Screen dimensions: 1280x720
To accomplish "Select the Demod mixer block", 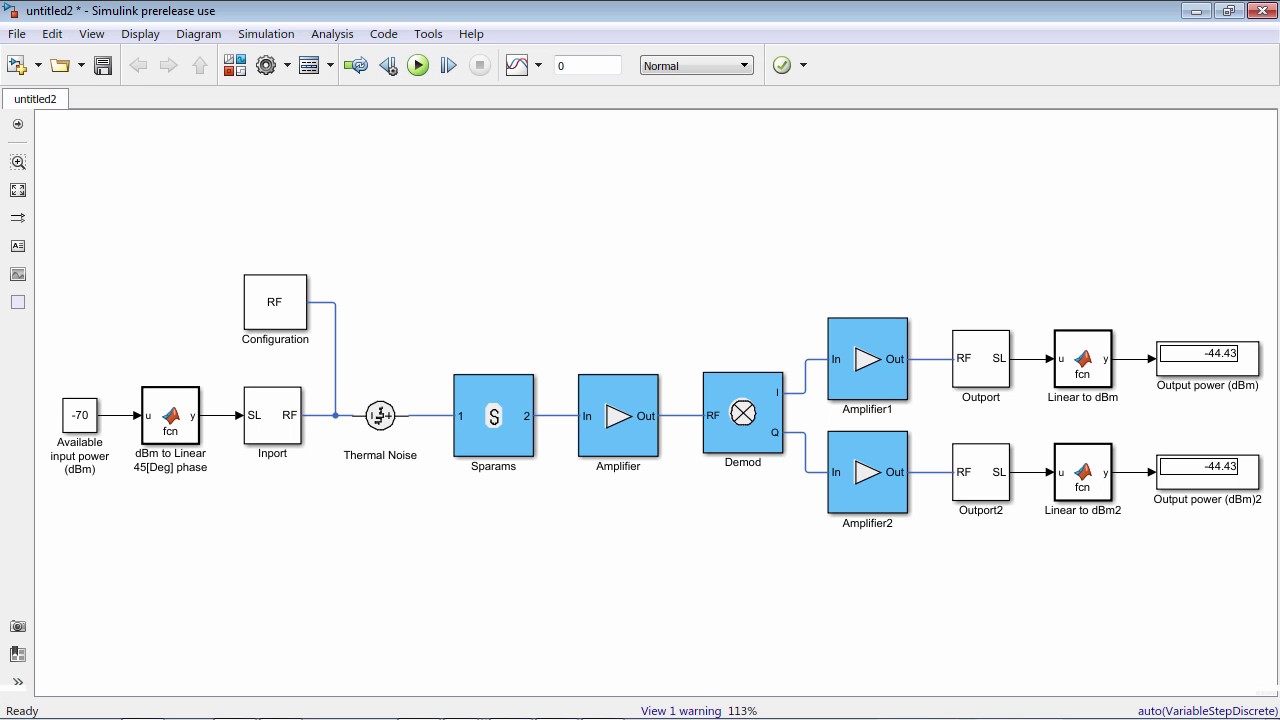I will (x=742, y=412).
